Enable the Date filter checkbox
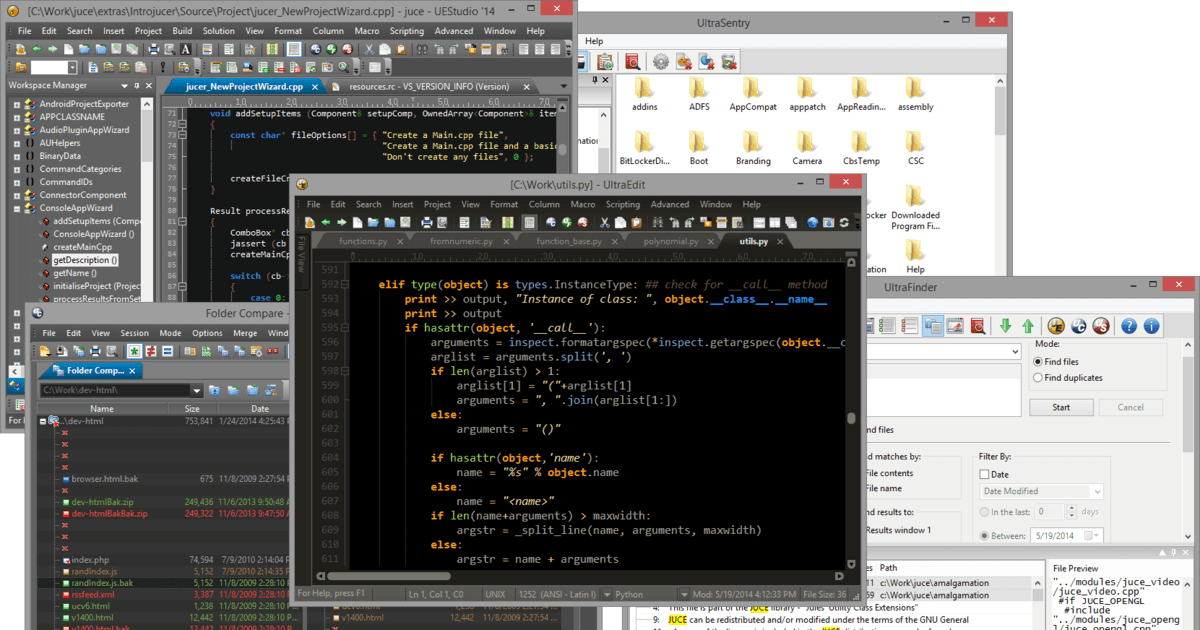The height and width of the screenshot is (630, 1200). [x=985, y=474]
